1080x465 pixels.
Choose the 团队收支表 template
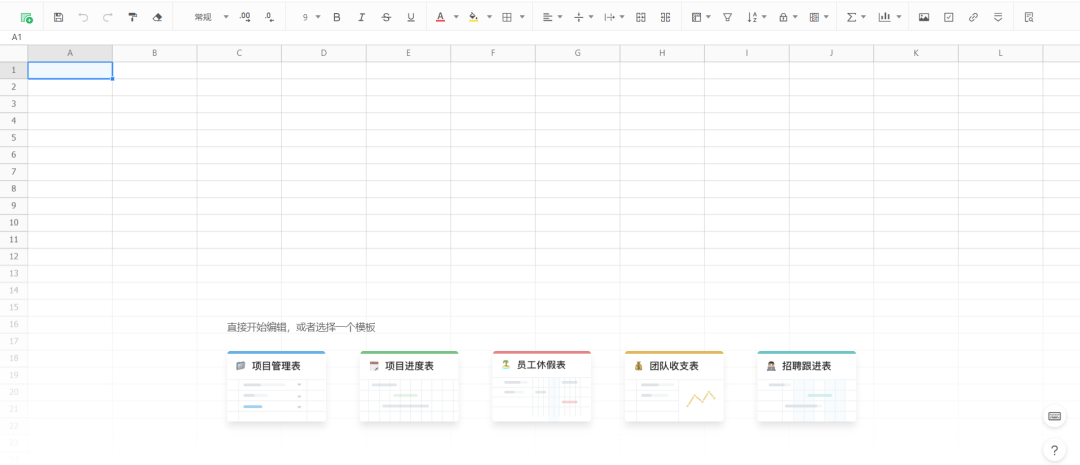(673, 386)
